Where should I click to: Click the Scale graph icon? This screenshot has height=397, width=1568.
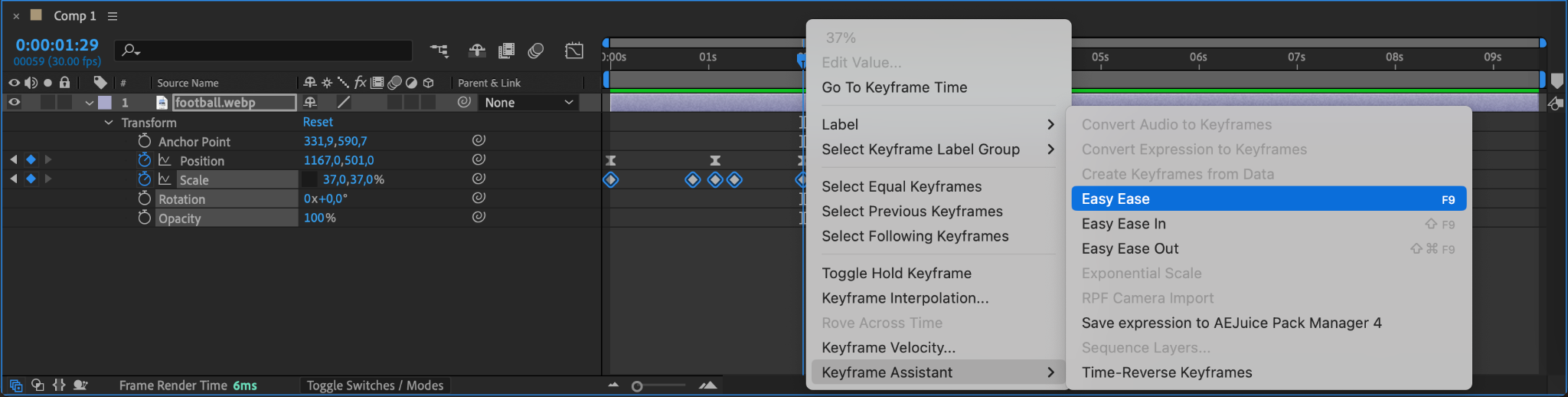click(x=165, y=179)
